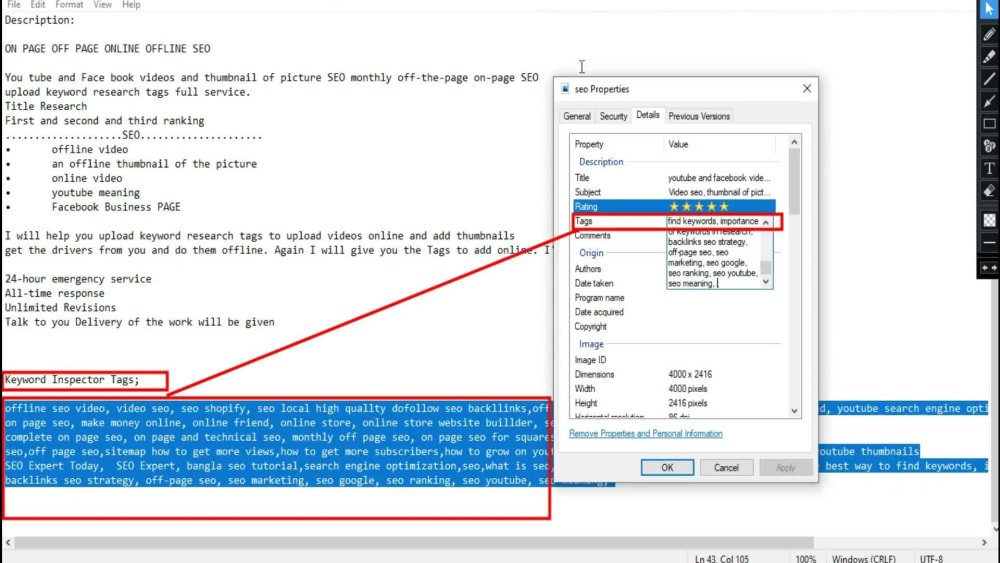This screenshot has height=563, width=1000.
Task: Open Notepad Format menu
Action: 69,4
